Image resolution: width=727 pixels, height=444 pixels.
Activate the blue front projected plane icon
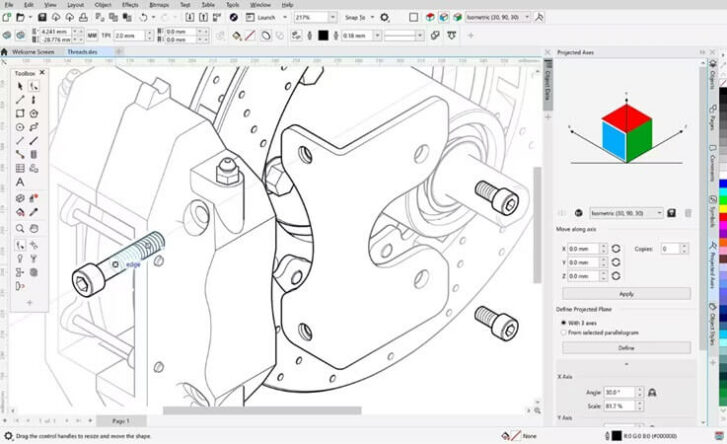[444, 17]
